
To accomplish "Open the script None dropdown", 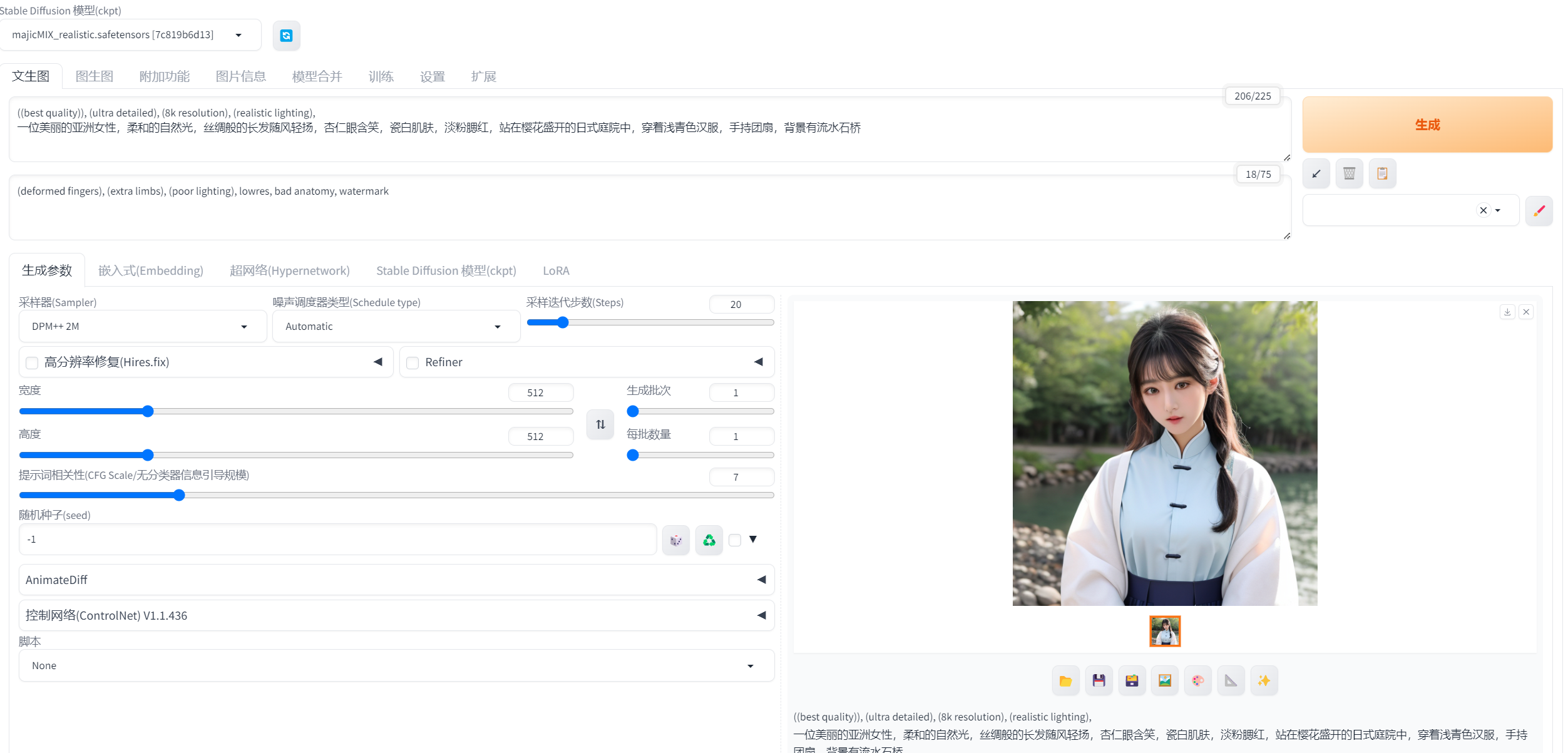I will tap(396, 666).
